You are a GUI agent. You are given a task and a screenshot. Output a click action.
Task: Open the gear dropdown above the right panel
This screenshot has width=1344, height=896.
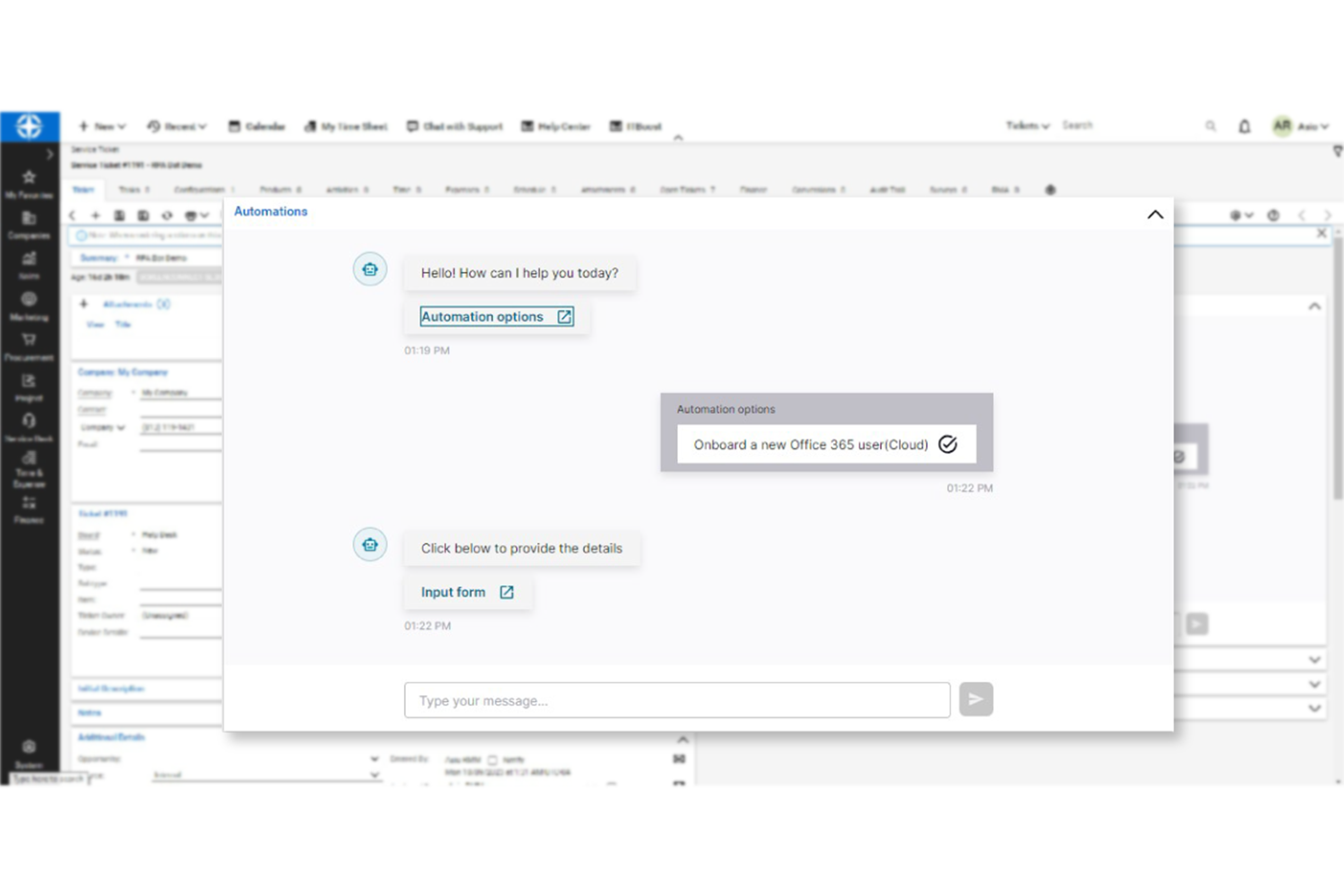pos(1241,216)
